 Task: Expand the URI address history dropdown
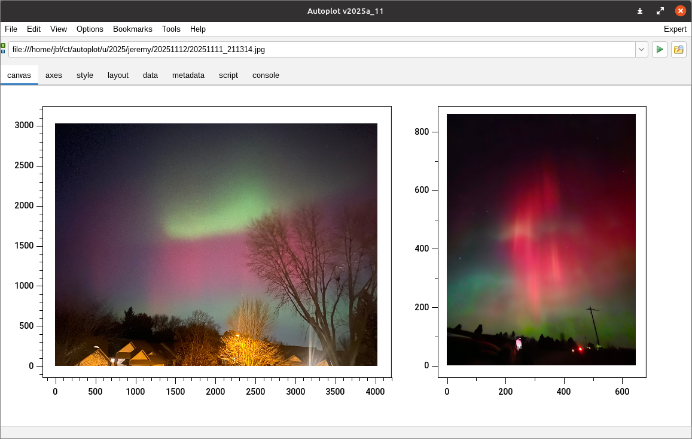[x=641, y=49]
